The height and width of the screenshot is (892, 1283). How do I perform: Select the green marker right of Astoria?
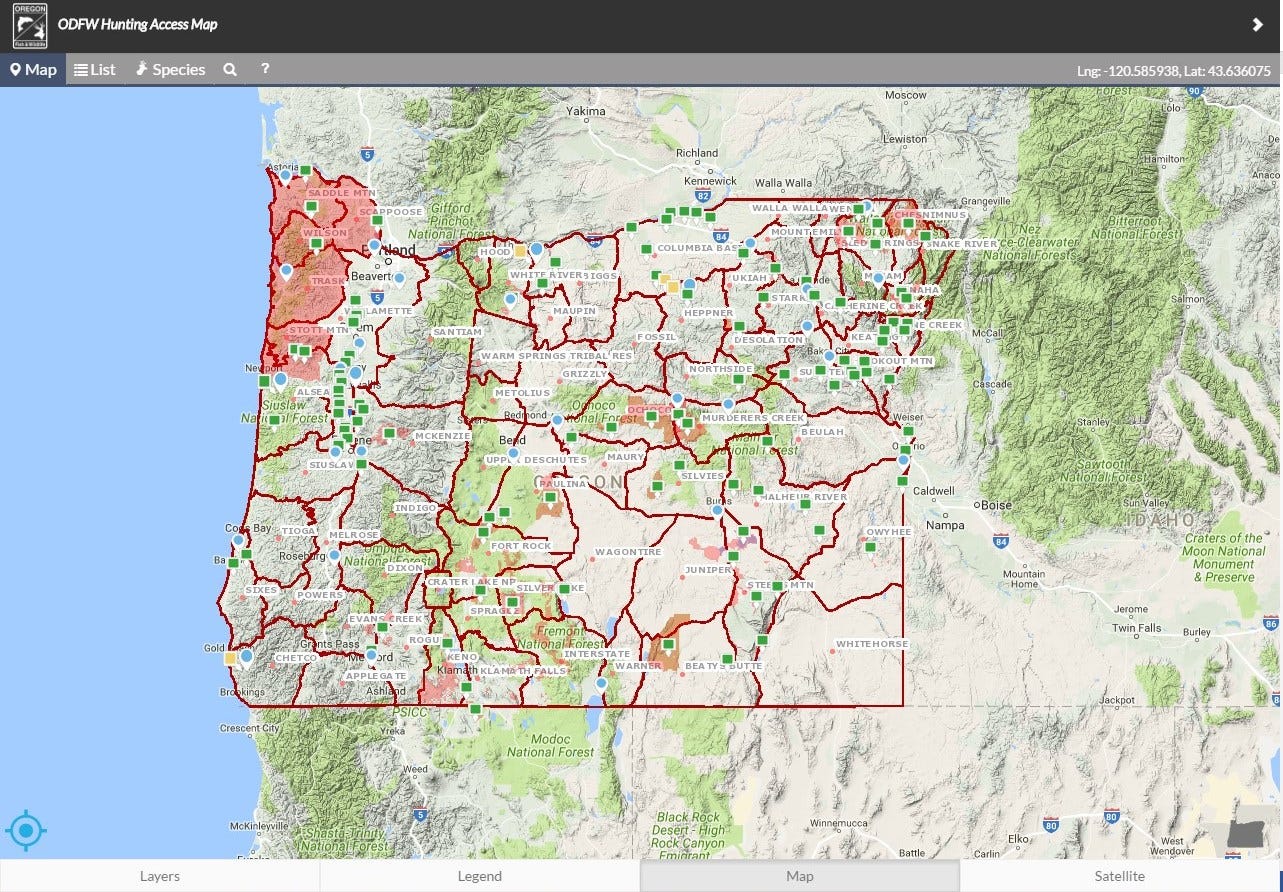(x=305, y=170)
